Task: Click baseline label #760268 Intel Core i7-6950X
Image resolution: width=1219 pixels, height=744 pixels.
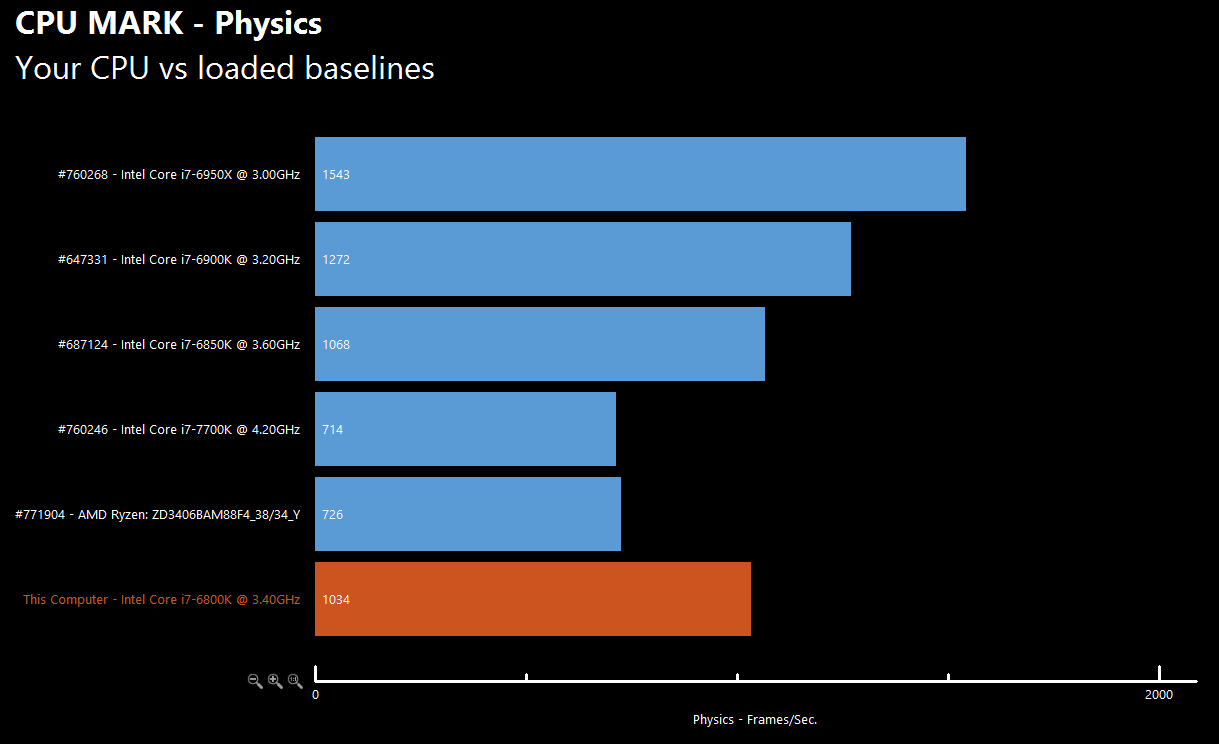Action: pyautogui.click(x=179, y=175)
